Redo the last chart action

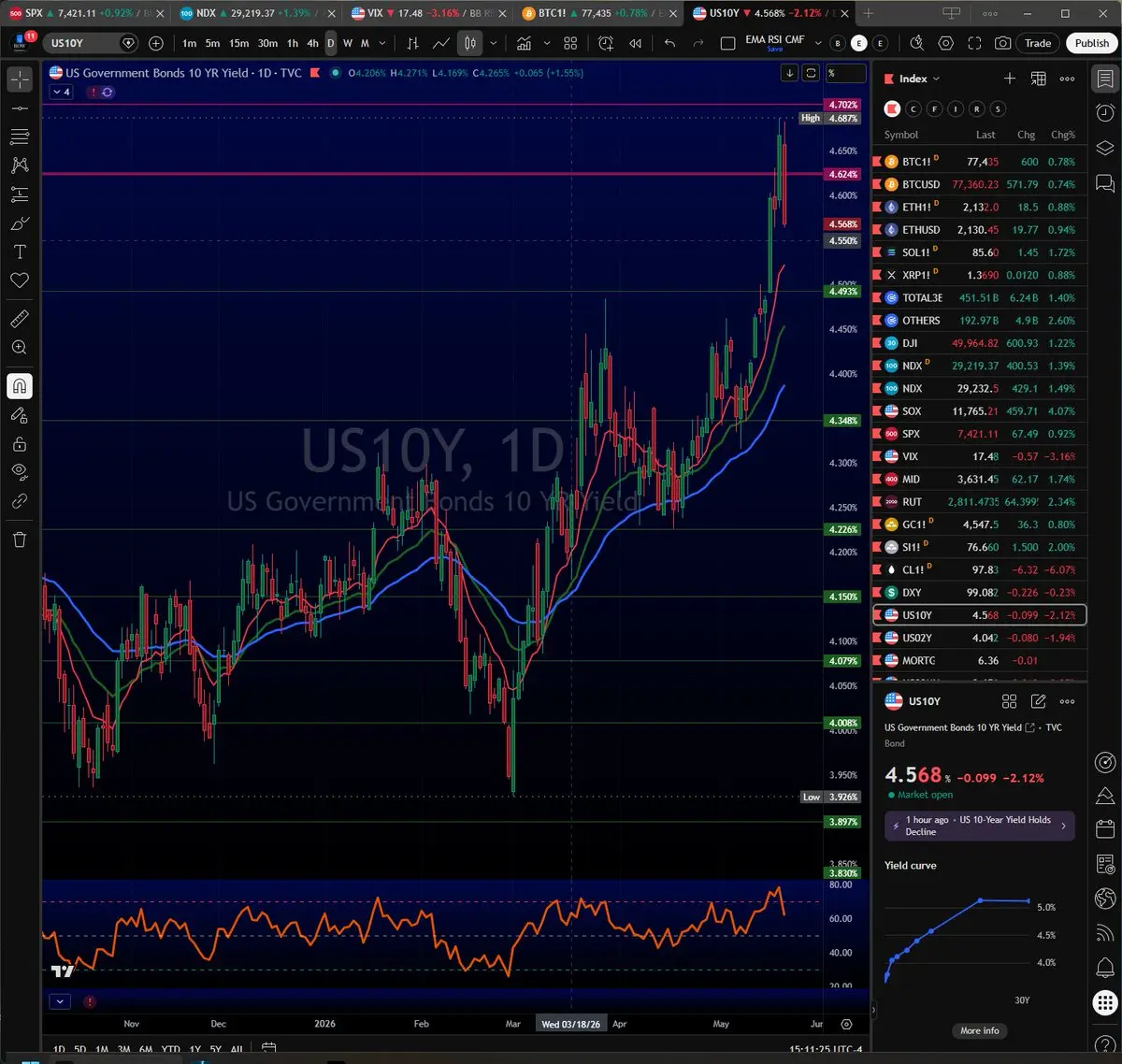pos(698,43)
